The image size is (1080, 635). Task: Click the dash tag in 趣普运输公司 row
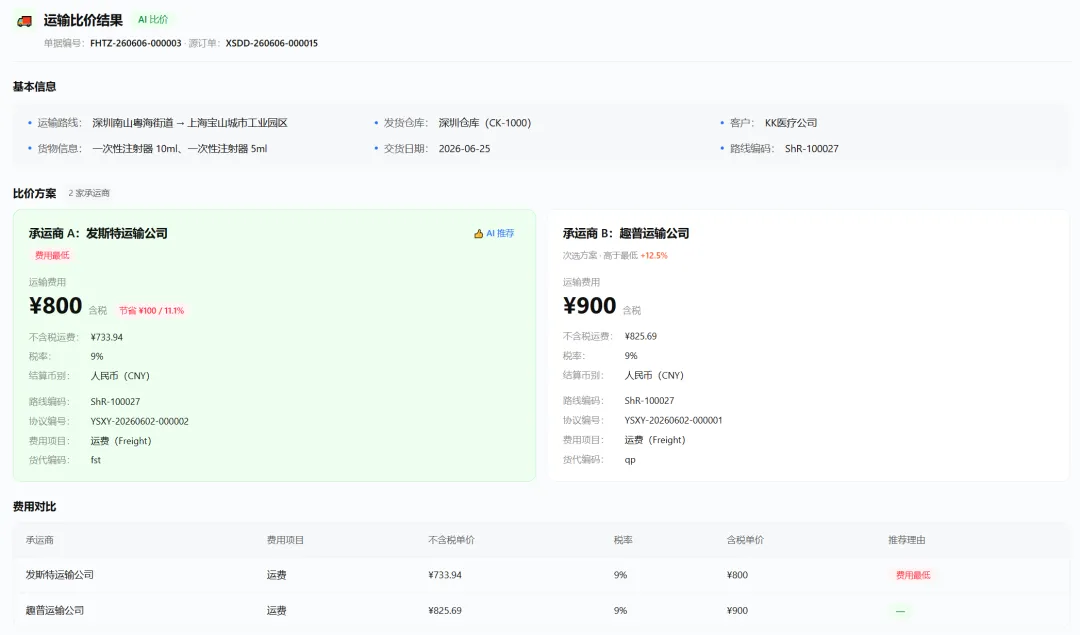coord(900,611)
